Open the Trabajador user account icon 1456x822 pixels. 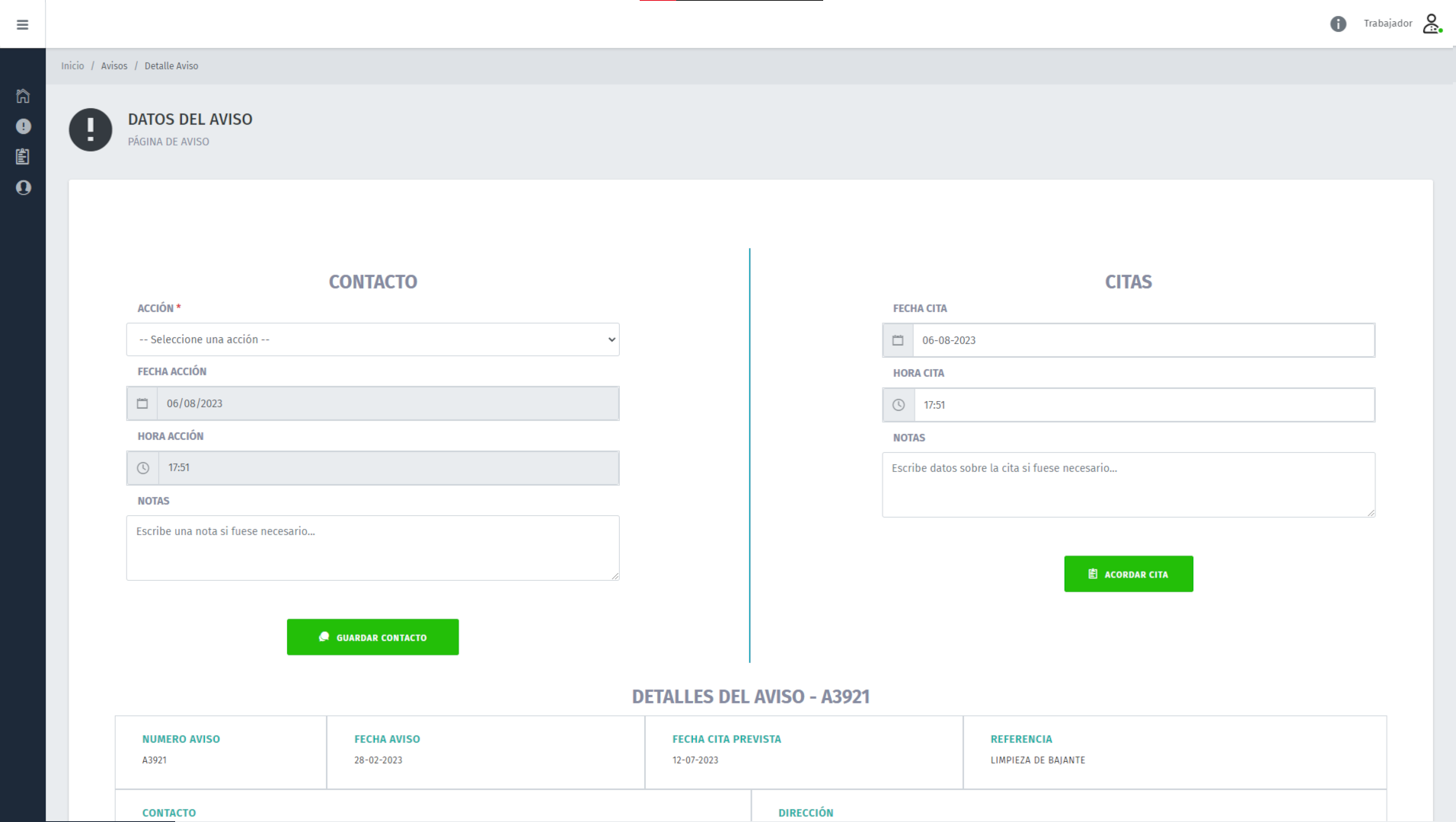(1432, 24)
